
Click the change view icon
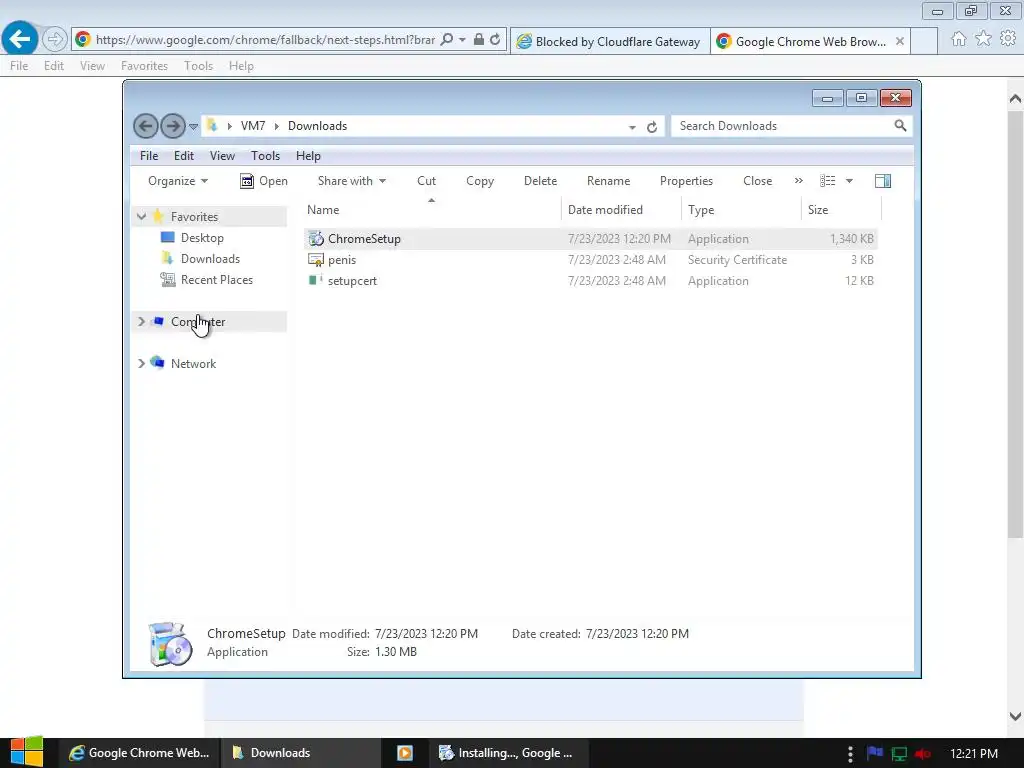tap(827, 181)
